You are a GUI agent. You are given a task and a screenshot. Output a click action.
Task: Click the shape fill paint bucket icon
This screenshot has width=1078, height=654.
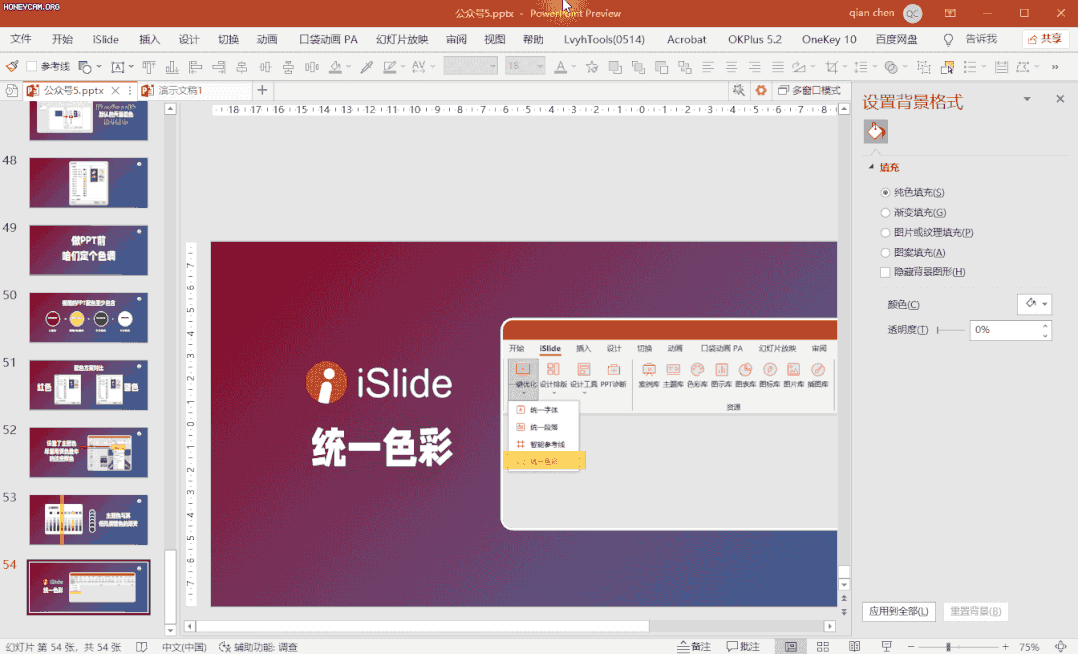pos(336,67)
